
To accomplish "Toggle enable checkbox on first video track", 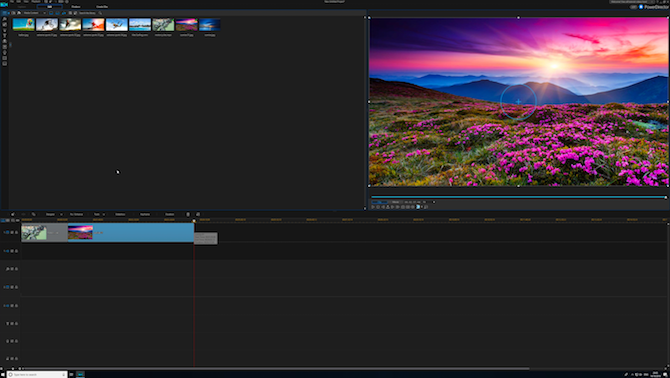I will 12,232.
